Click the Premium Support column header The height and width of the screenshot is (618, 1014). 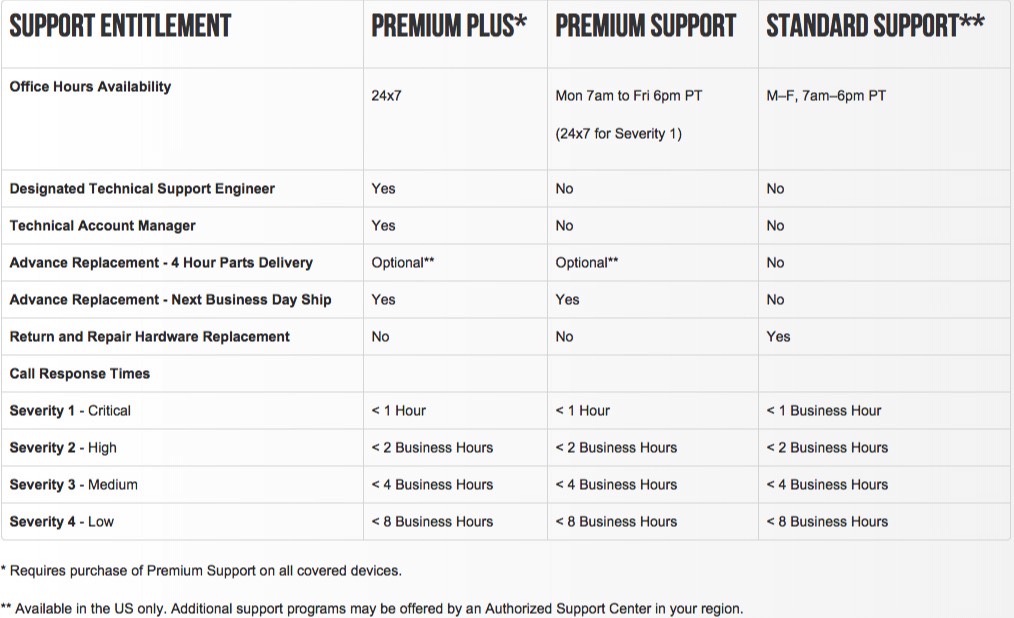coord(645,26)
